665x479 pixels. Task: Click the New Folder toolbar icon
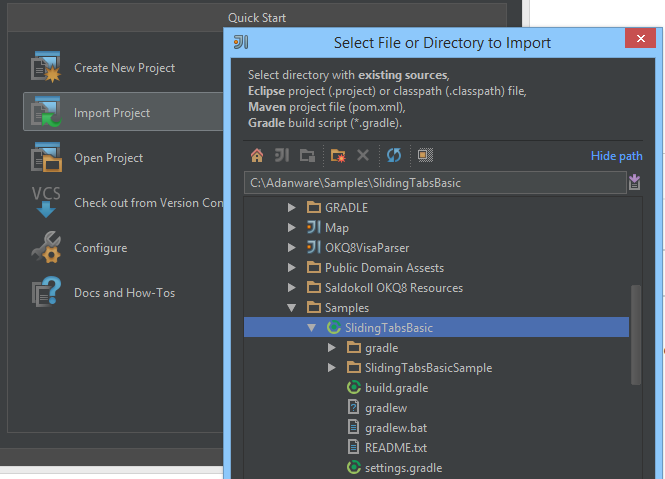pyautogui.click(x=337, y=156)
